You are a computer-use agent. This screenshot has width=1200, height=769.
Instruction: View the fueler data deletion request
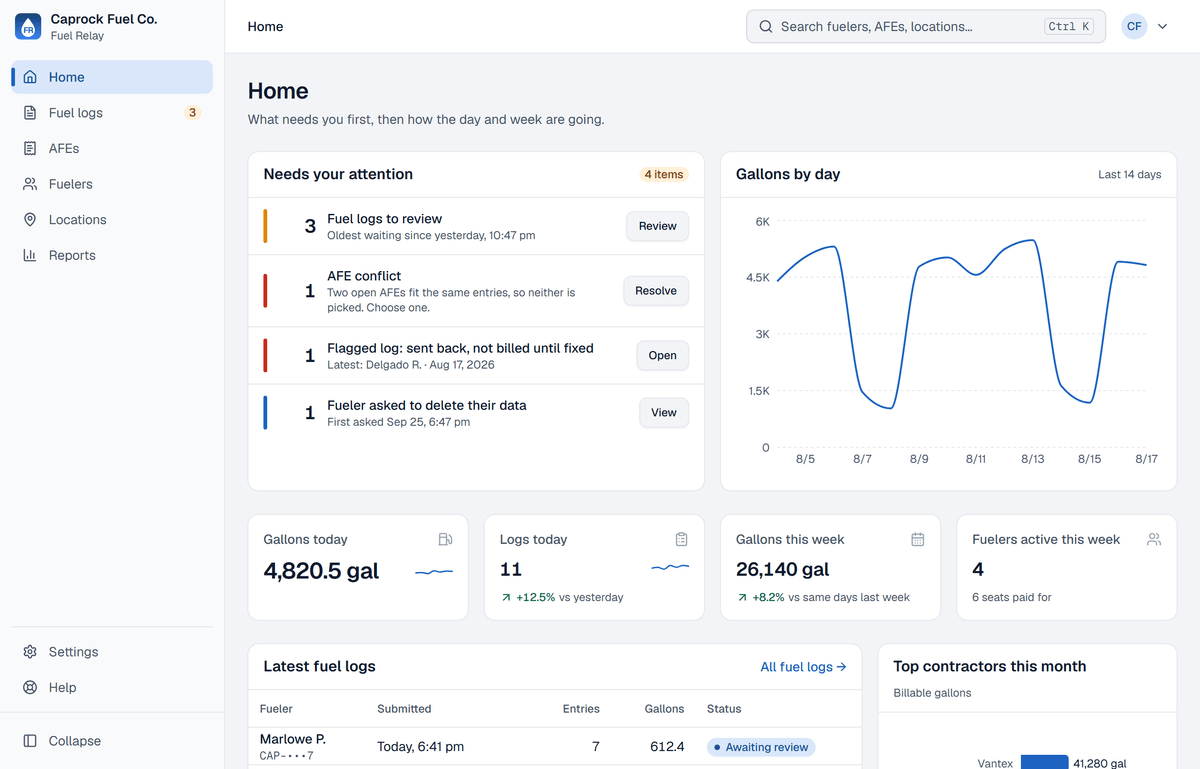664,412
